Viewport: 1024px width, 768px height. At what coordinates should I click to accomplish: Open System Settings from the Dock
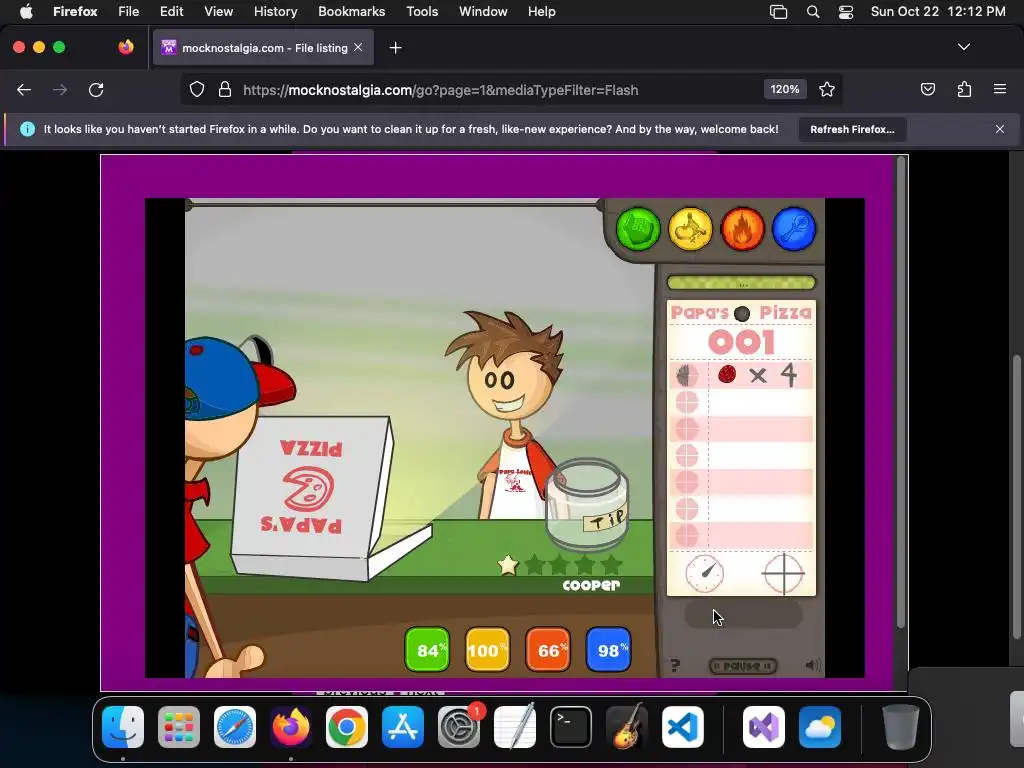click(x=458, y=727)
